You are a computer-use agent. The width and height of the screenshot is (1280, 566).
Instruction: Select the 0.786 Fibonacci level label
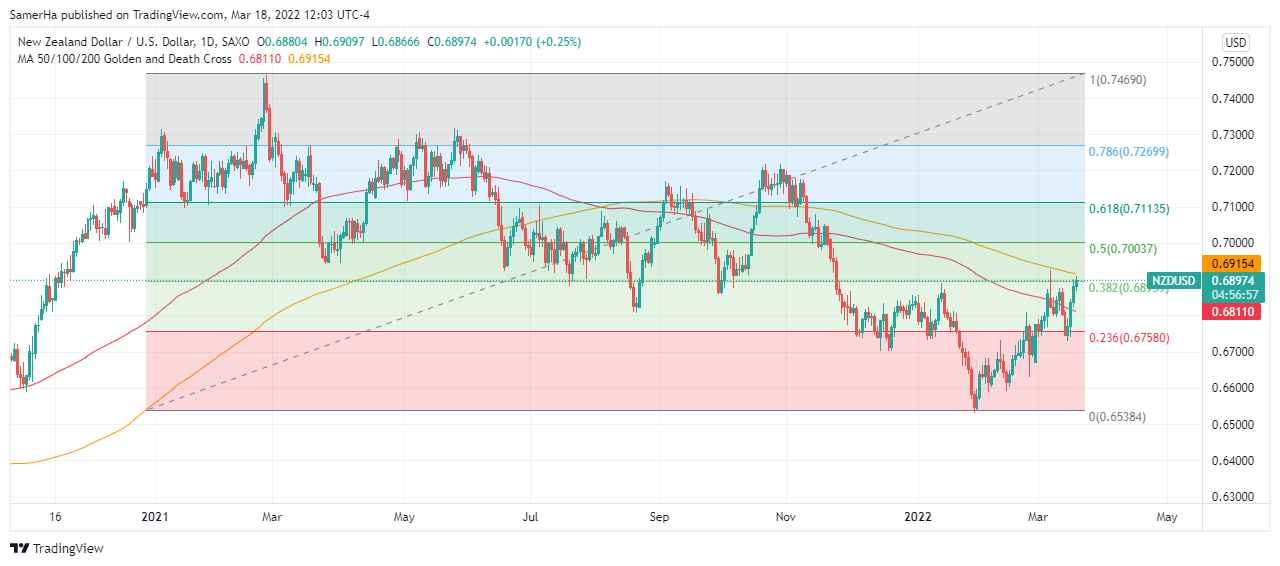[x=1128, y=151]
